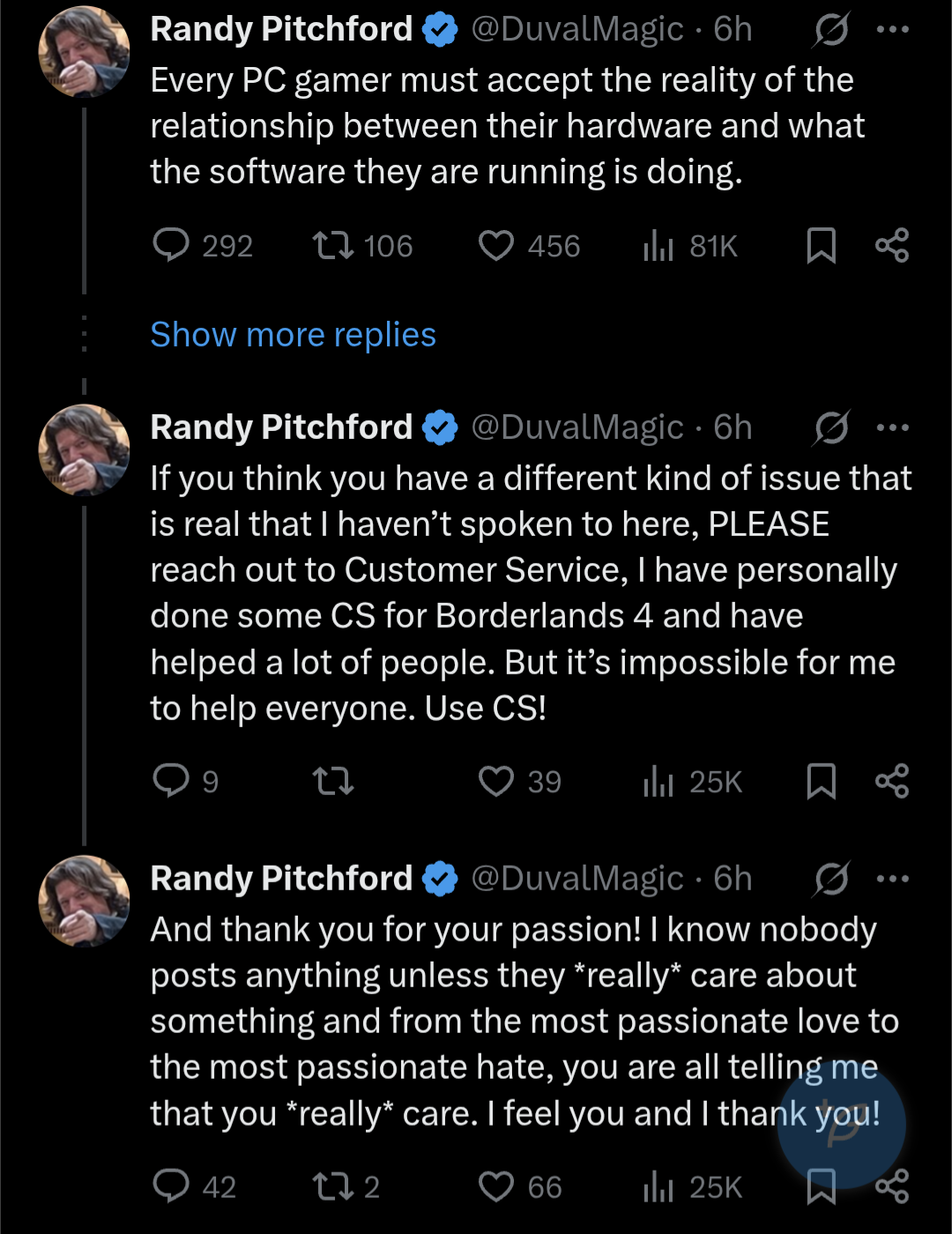Tap the floating compose post button
Image resolution: width=952 pixels, height=1234 pixels.
coord(842,1126)
